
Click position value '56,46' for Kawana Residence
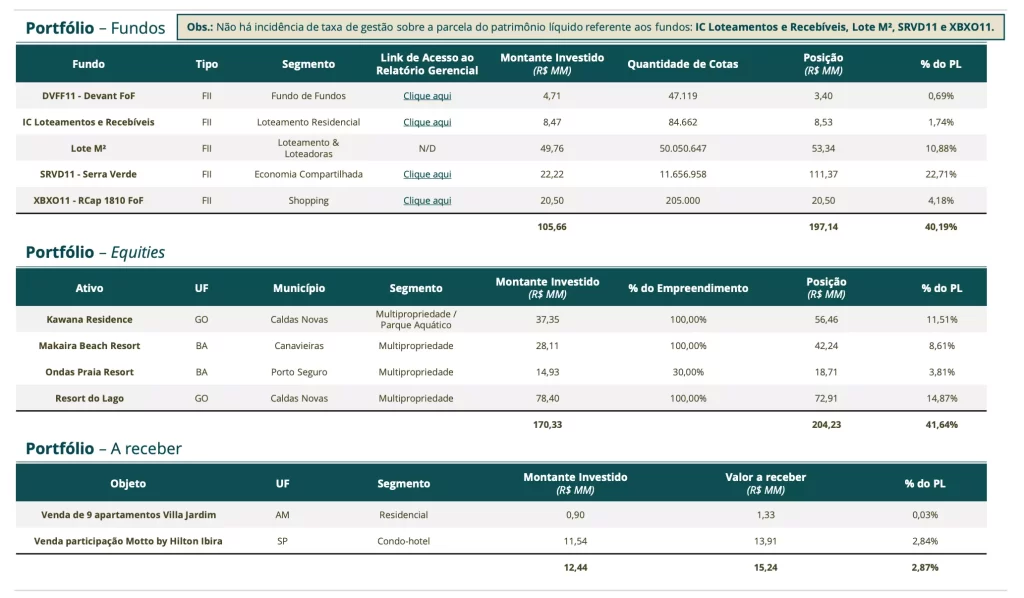[x=826, y=320]
